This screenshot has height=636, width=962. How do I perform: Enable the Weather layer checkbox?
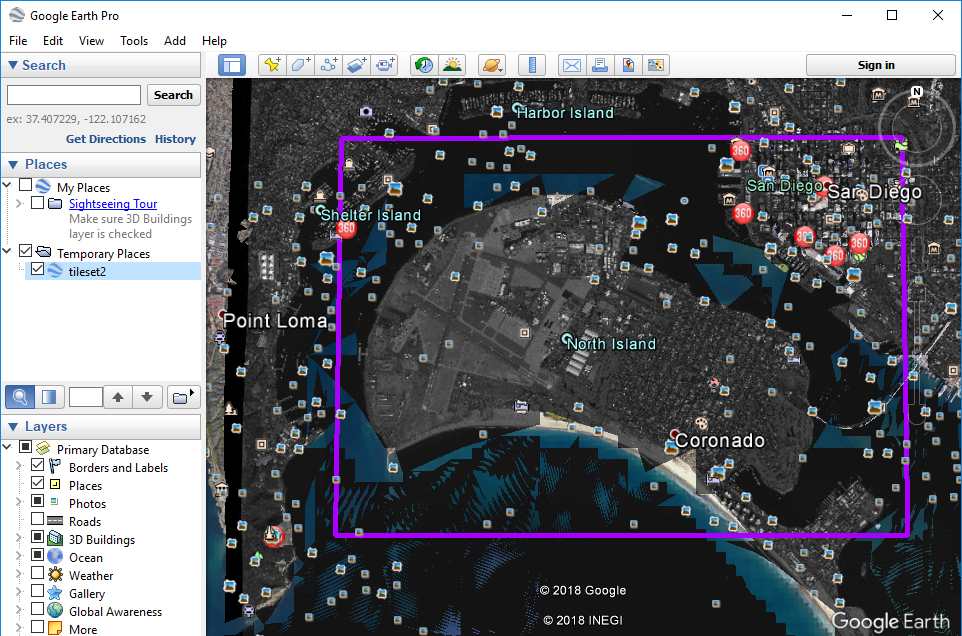pos(37,573)
